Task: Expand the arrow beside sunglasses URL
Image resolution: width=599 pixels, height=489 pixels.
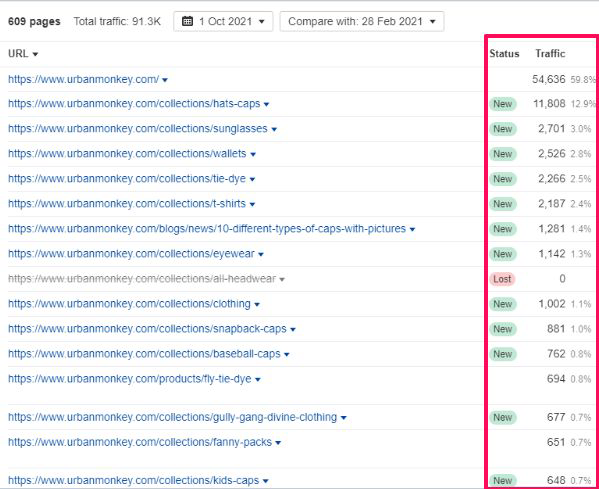Action: [x=274, y=129]
